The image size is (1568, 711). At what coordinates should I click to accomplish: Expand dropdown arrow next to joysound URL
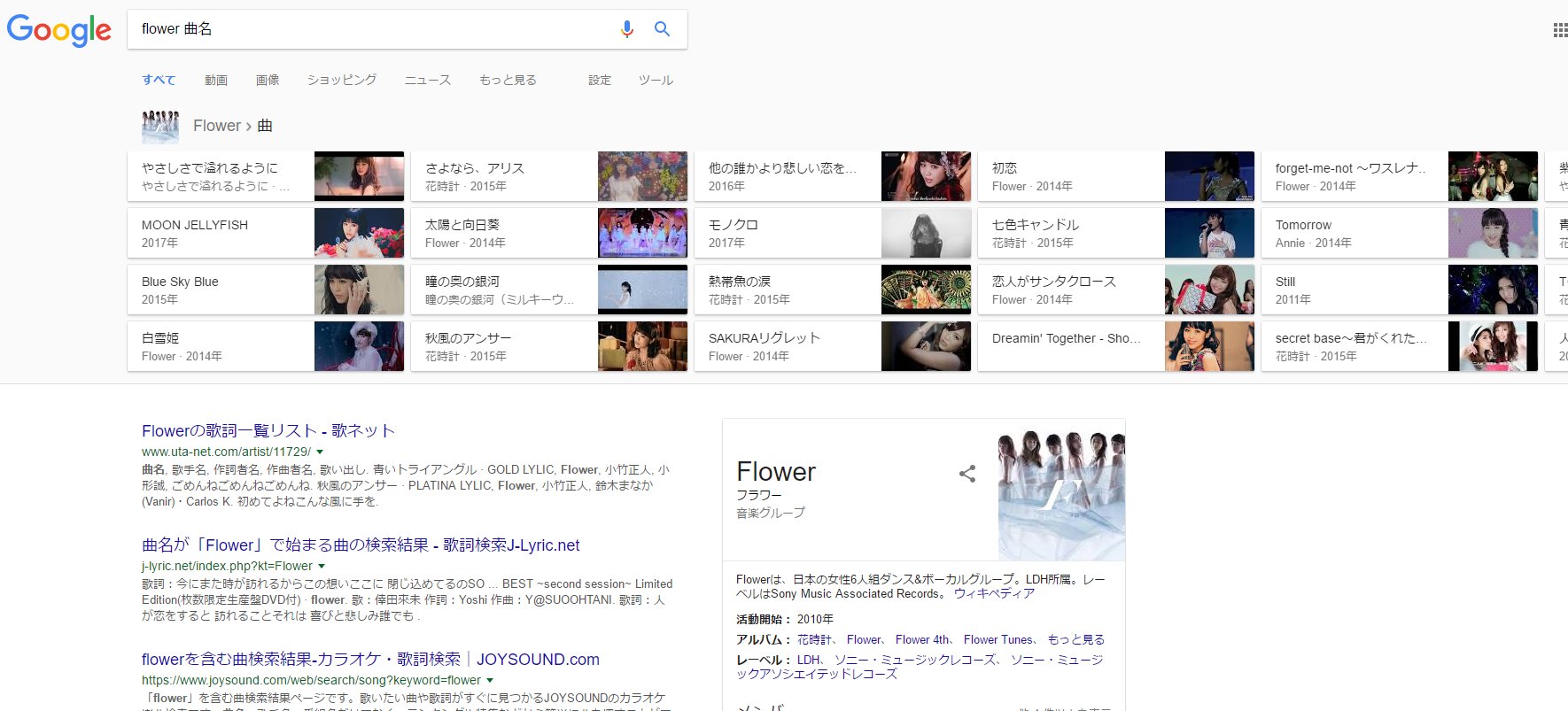(490, 680)
